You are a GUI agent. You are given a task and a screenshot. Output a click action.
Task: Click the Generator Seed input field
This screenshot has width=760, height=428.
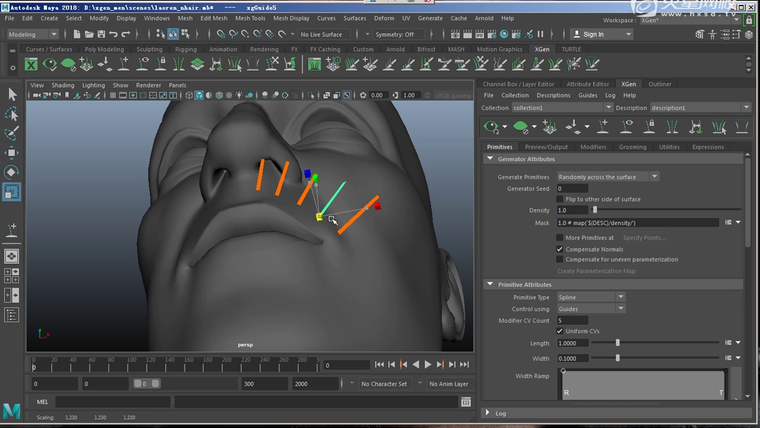click(x=572, y=188)
